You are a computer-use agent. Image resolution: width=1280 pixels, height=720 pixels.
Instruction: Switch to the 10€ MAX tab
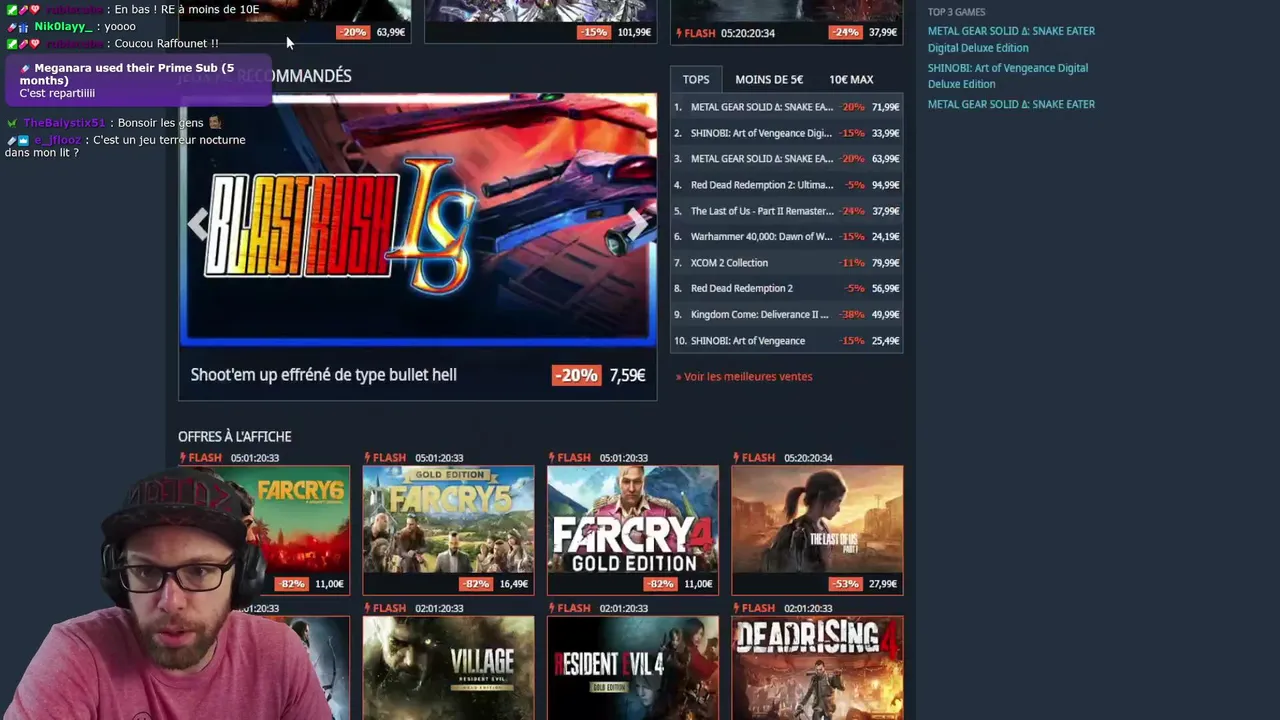pos(851,79)
